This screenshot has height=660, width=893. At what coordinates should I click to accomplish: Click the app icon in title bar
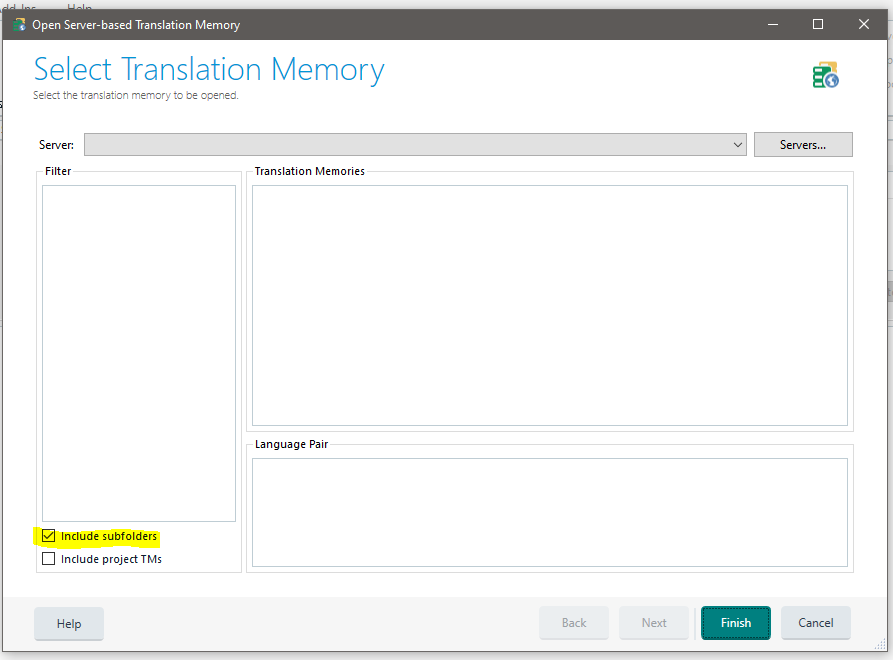pos(19,24)
